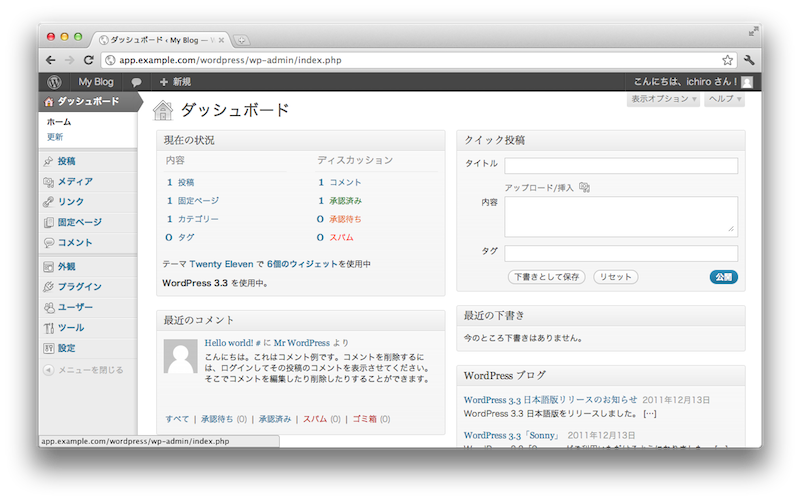800x501 pixels.
Task: Click the 固定ページ pages icon in sidebar
Action: (x=48, y=222)
